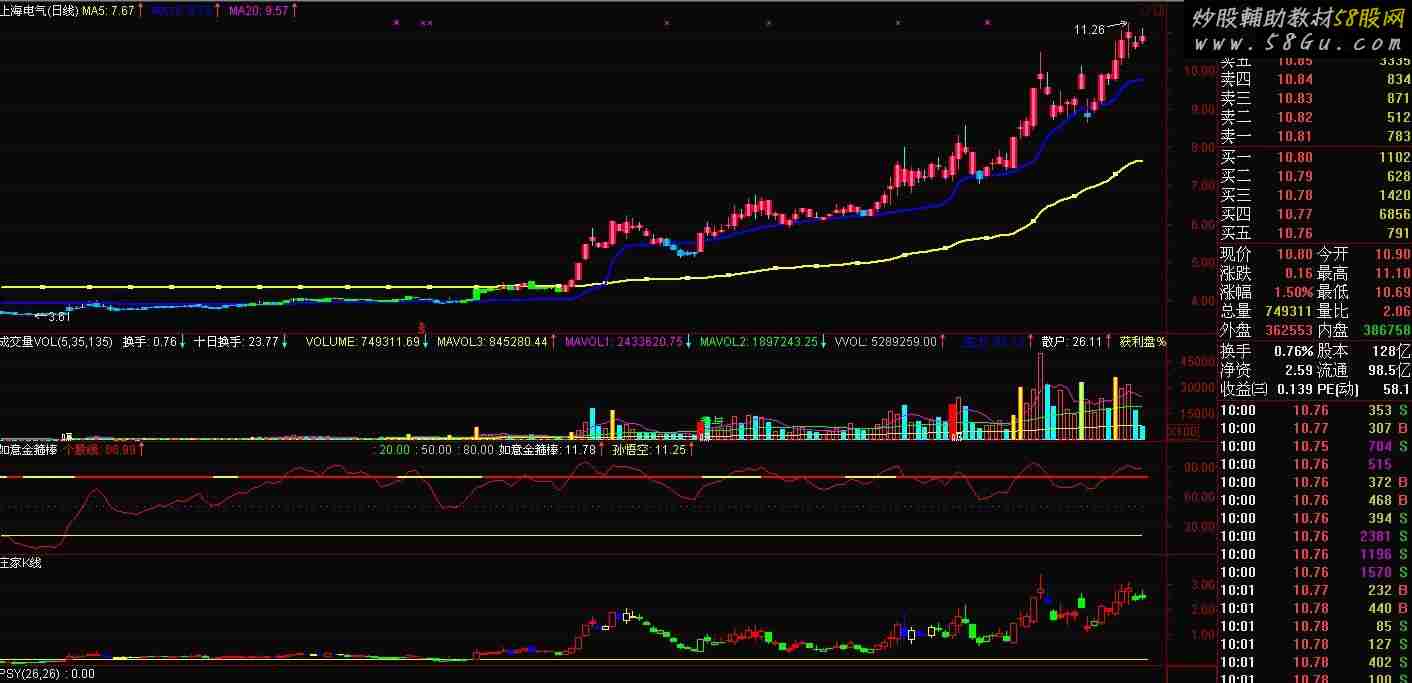Select the 如意金箍棒 indicator panel title
Viewport: 1412px width, 683px height.
pos(29,450)
